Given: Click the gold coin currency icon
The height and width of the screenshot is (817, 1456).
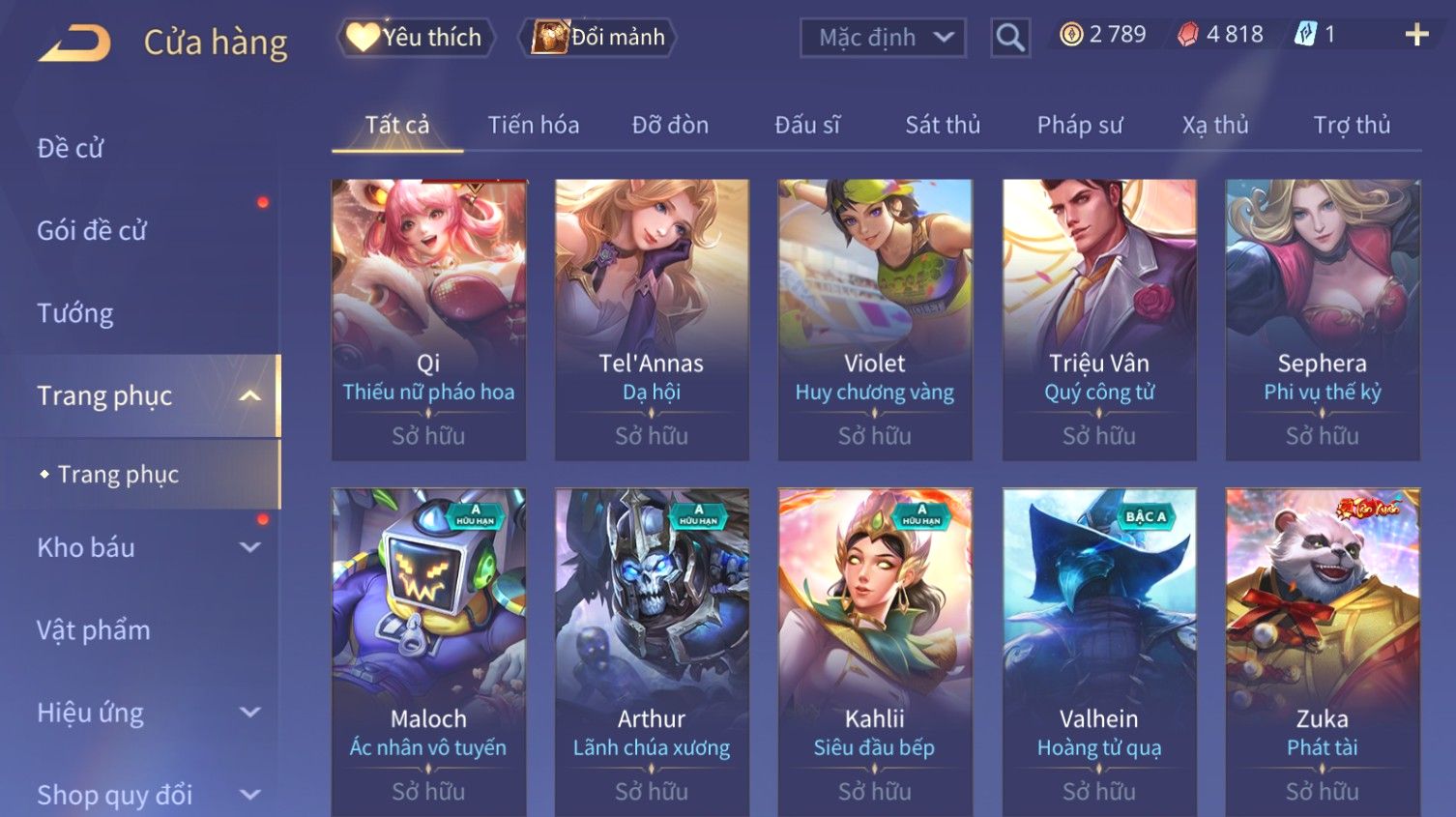Looking at the screenshot, I should [1071, 35].
